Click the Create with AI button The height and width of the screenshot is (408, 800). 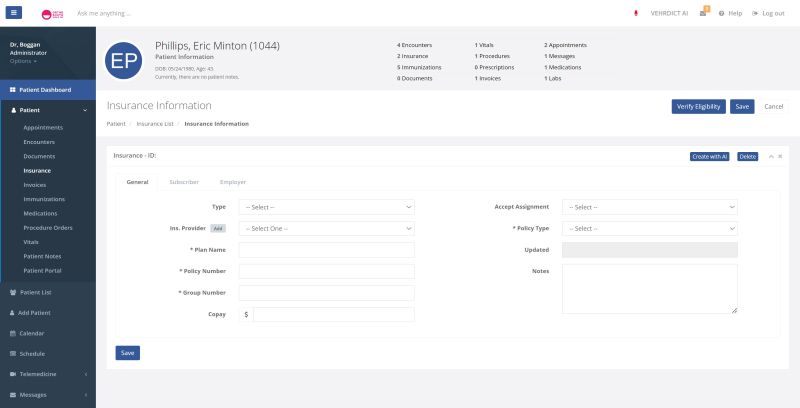710,157
